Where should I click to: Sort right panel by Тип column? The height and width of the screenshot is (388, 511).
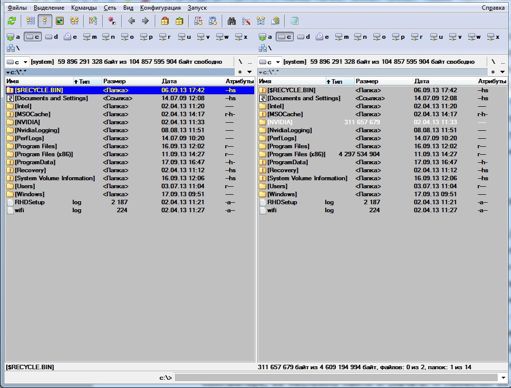(x=339, y=81)
